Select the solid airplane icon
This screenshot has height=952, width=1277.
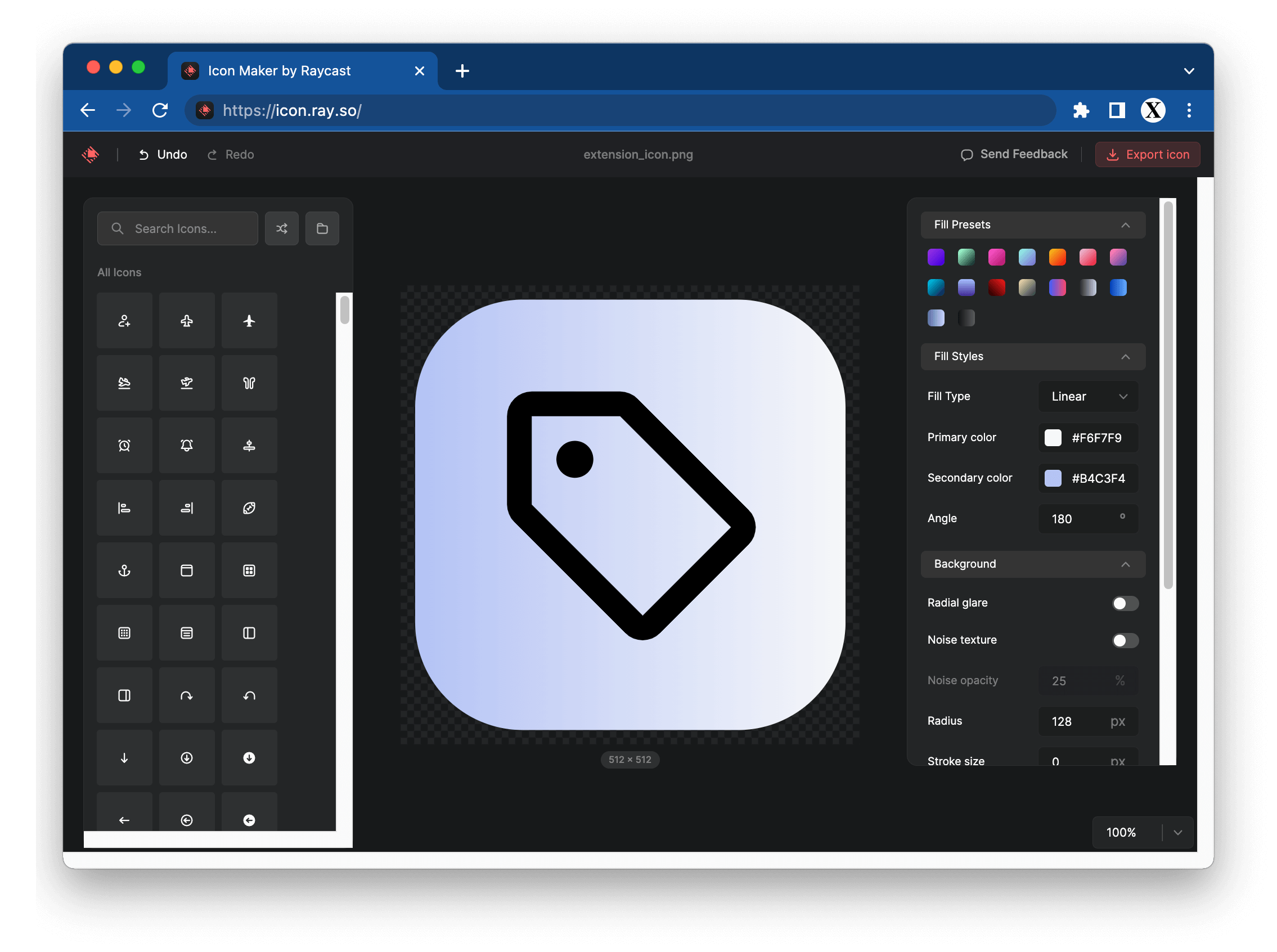(x=249, y=321)
